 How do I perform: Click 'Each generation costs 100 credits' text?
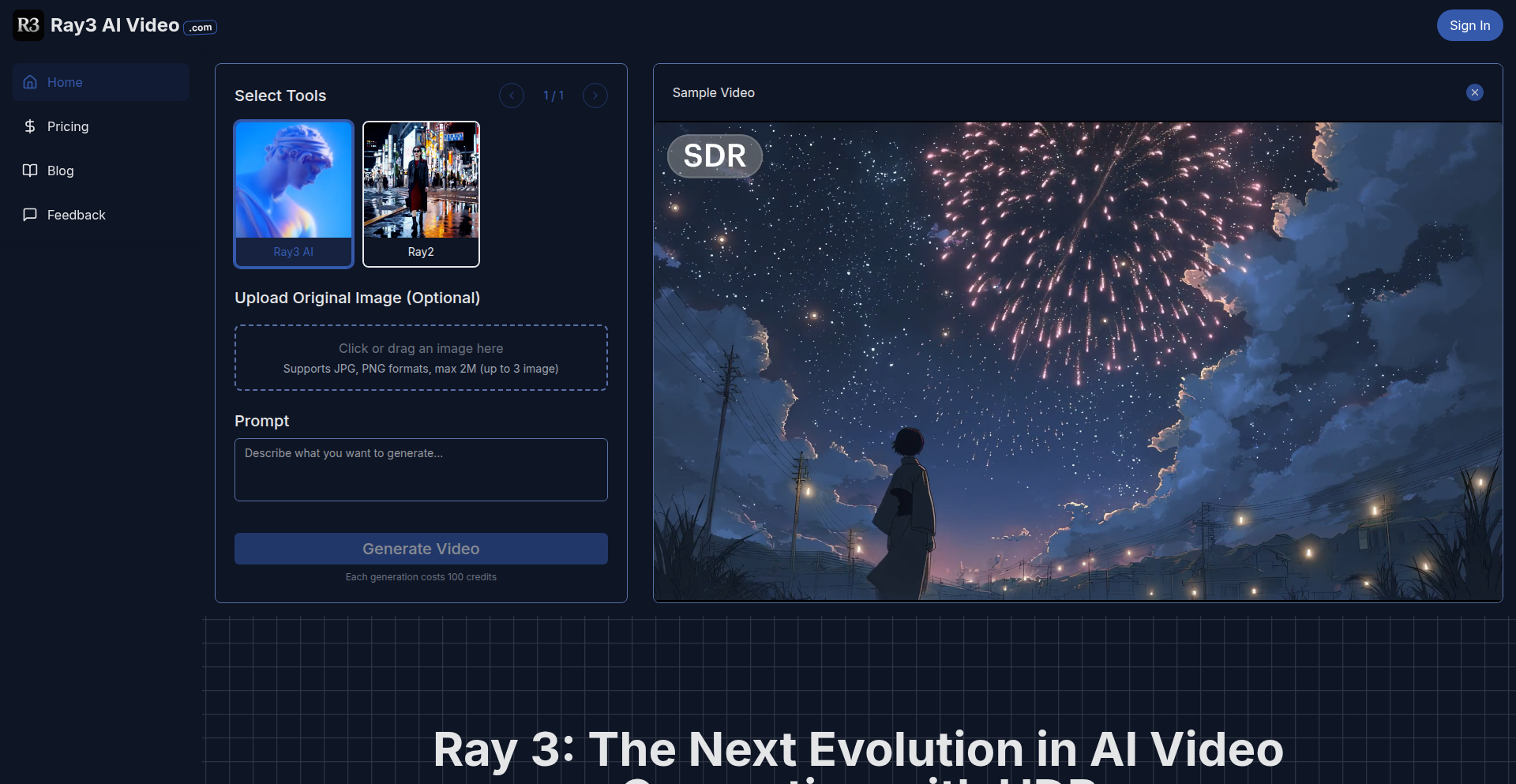[x=421, y=577]
